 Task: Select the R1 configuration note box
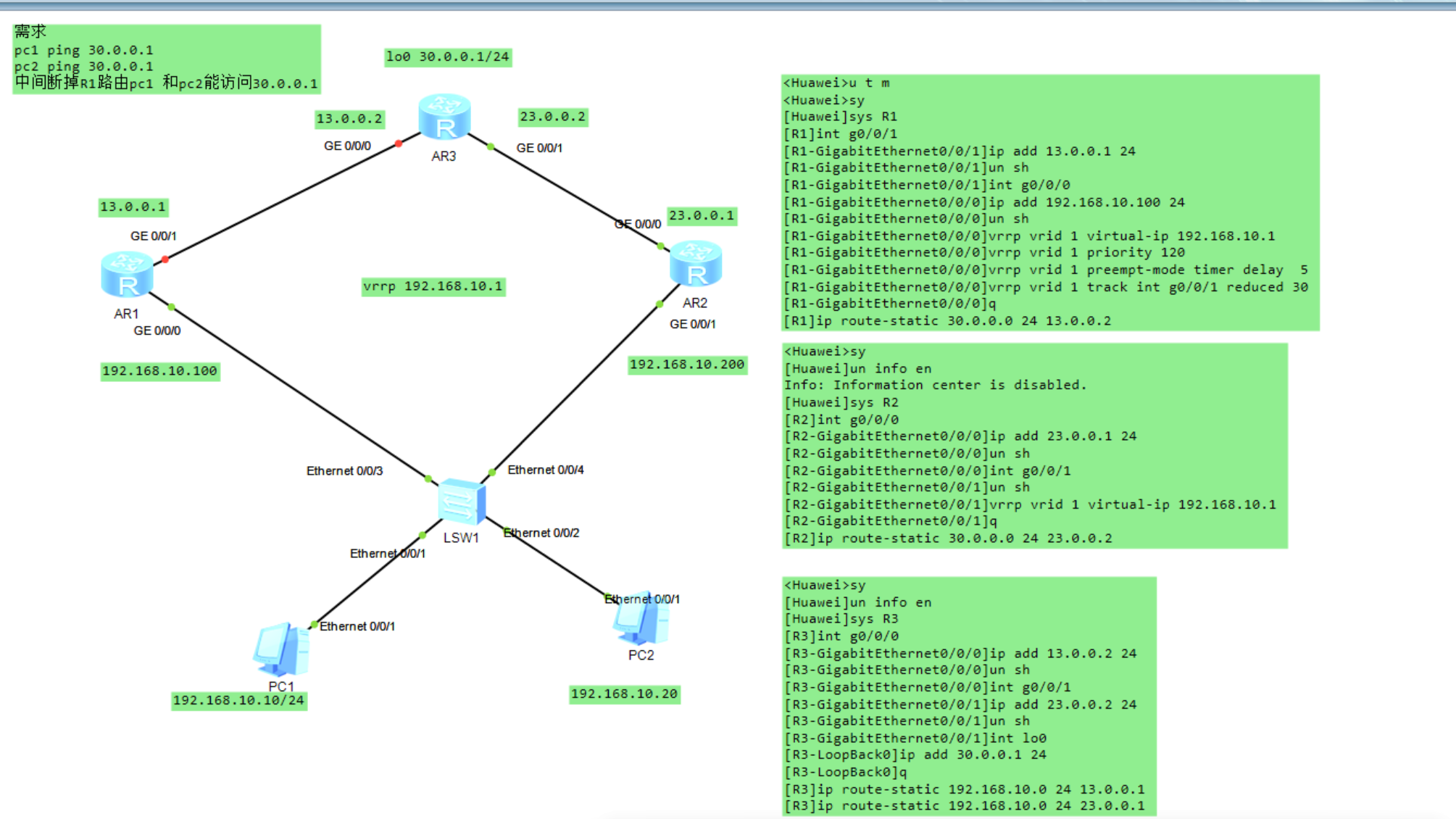pyautogui.click(x=1050, y=202)
